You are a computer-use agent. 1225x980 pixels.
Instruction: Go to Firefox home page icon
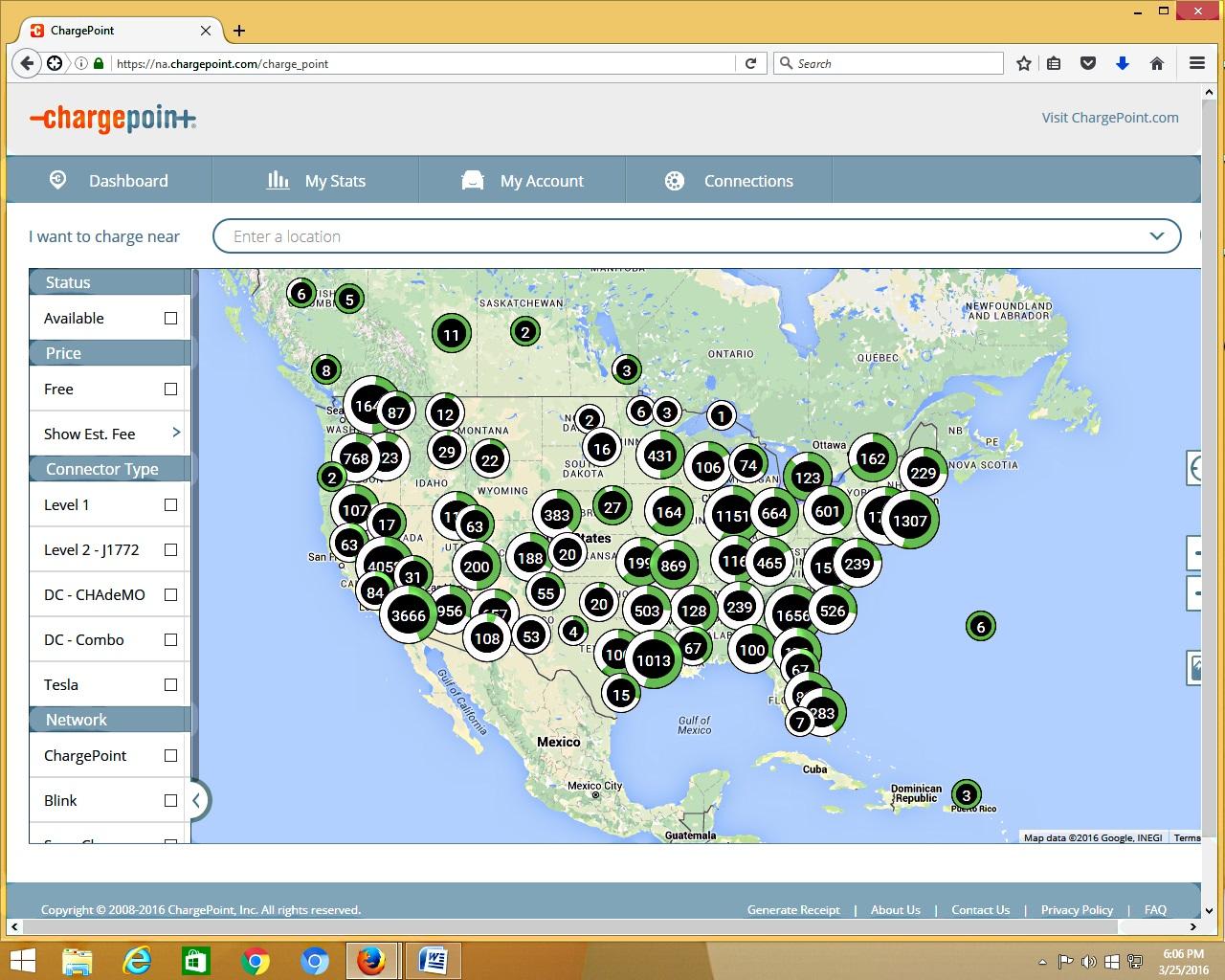(1157, 63)
